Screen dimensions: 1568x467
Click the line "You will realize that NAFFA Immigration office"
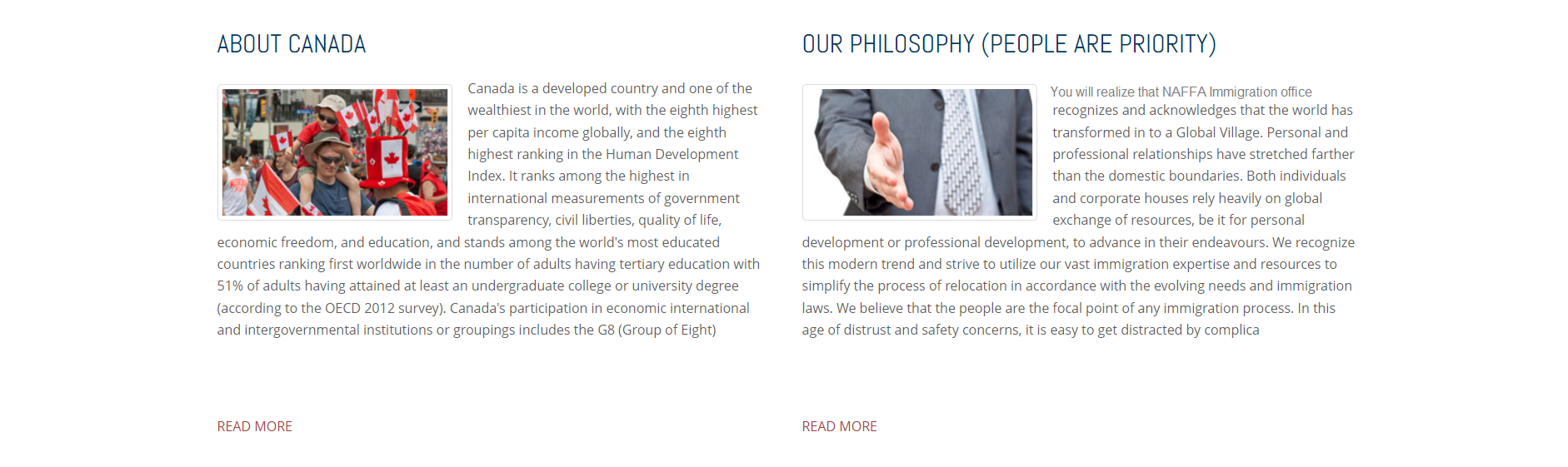pos(1181,92)
